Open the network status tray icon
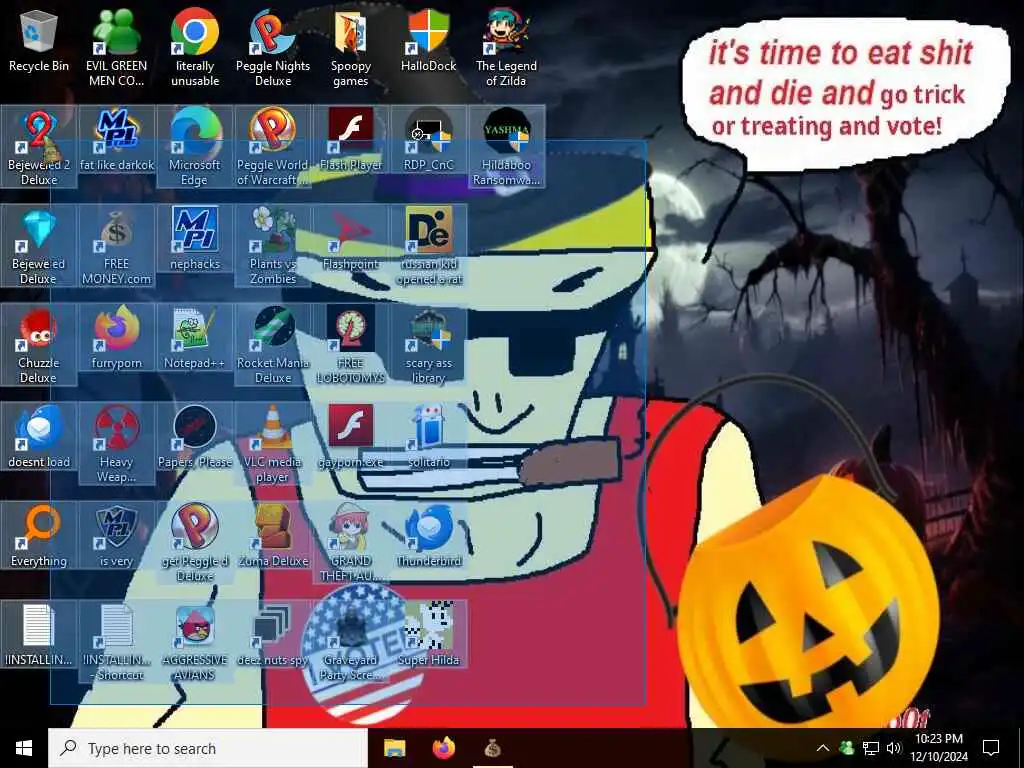This screenshot has width=1024, height=768. pos(871,748)
